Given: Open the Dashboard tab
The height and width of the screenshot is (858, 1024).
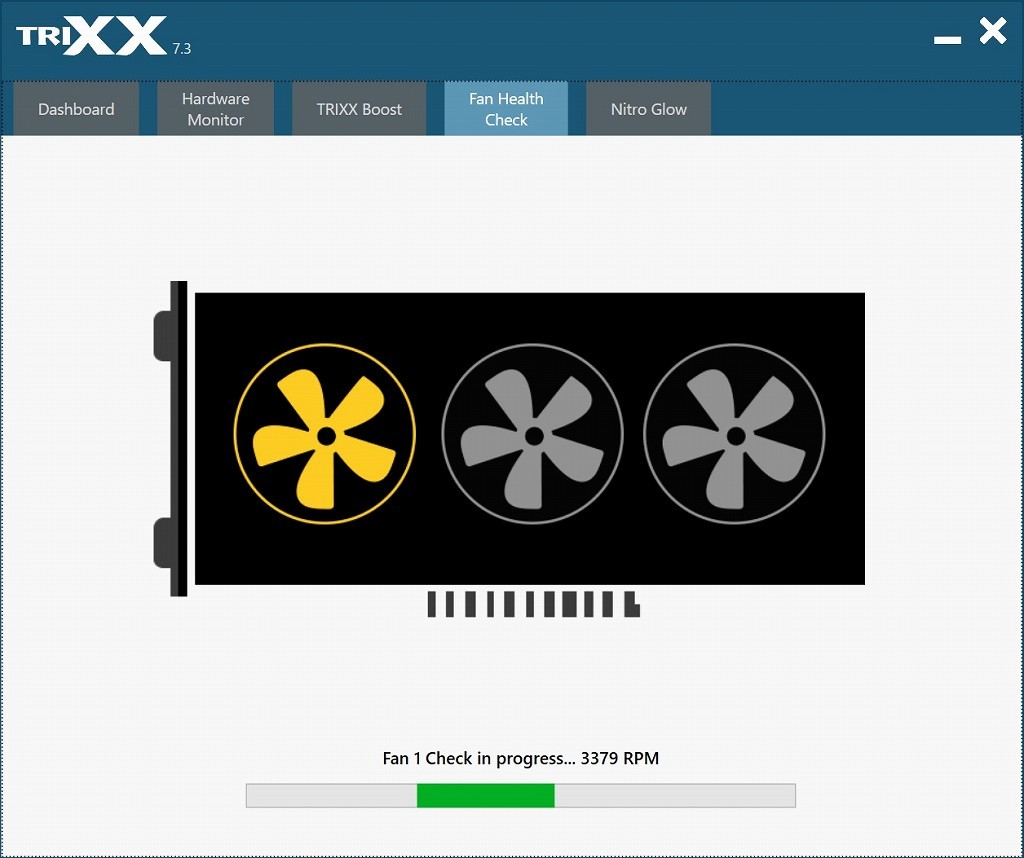Looking at the screenshot, I should click(x=76, y=109).
